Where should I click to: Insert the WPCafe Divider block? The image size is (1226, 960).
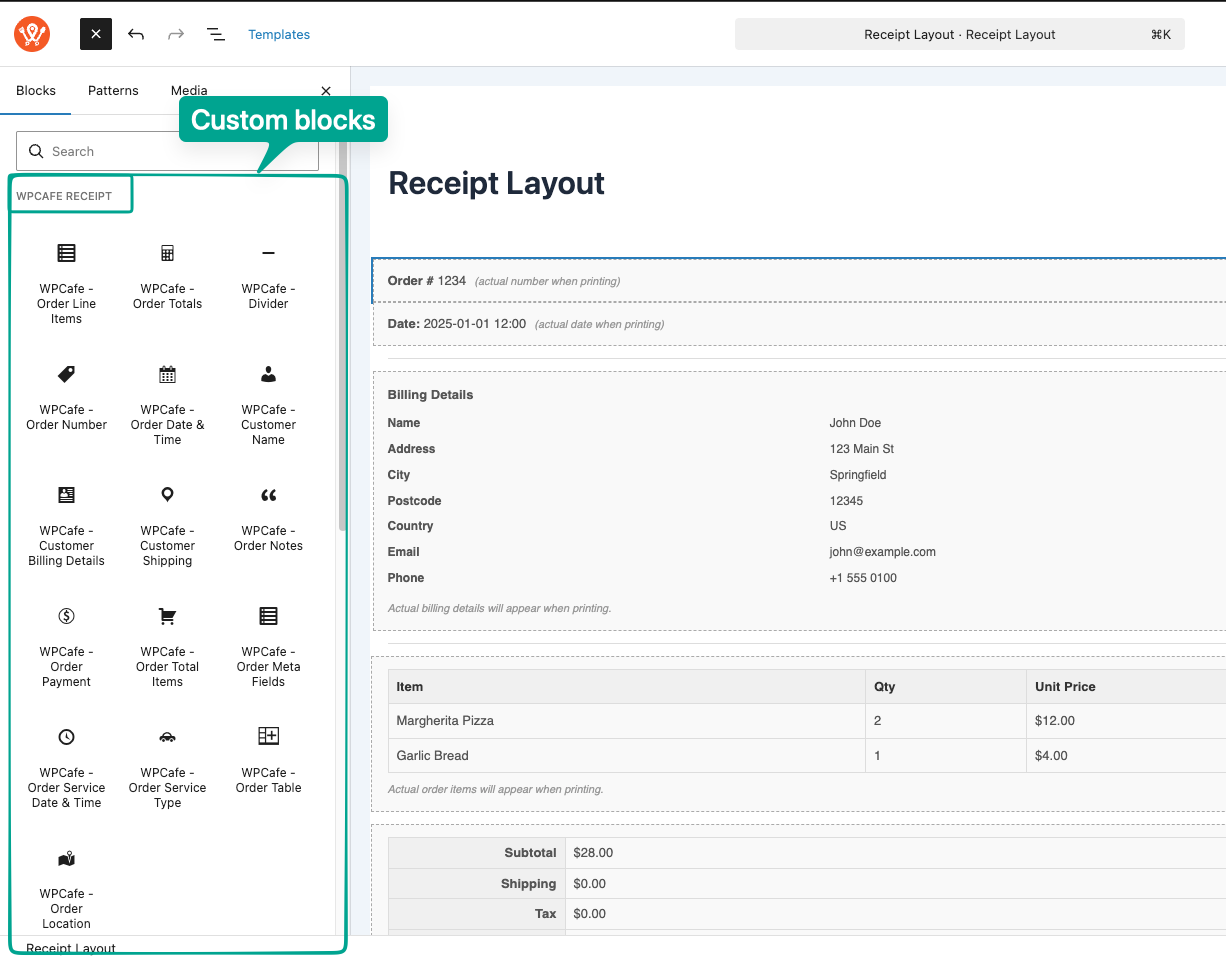coord(268,276)
